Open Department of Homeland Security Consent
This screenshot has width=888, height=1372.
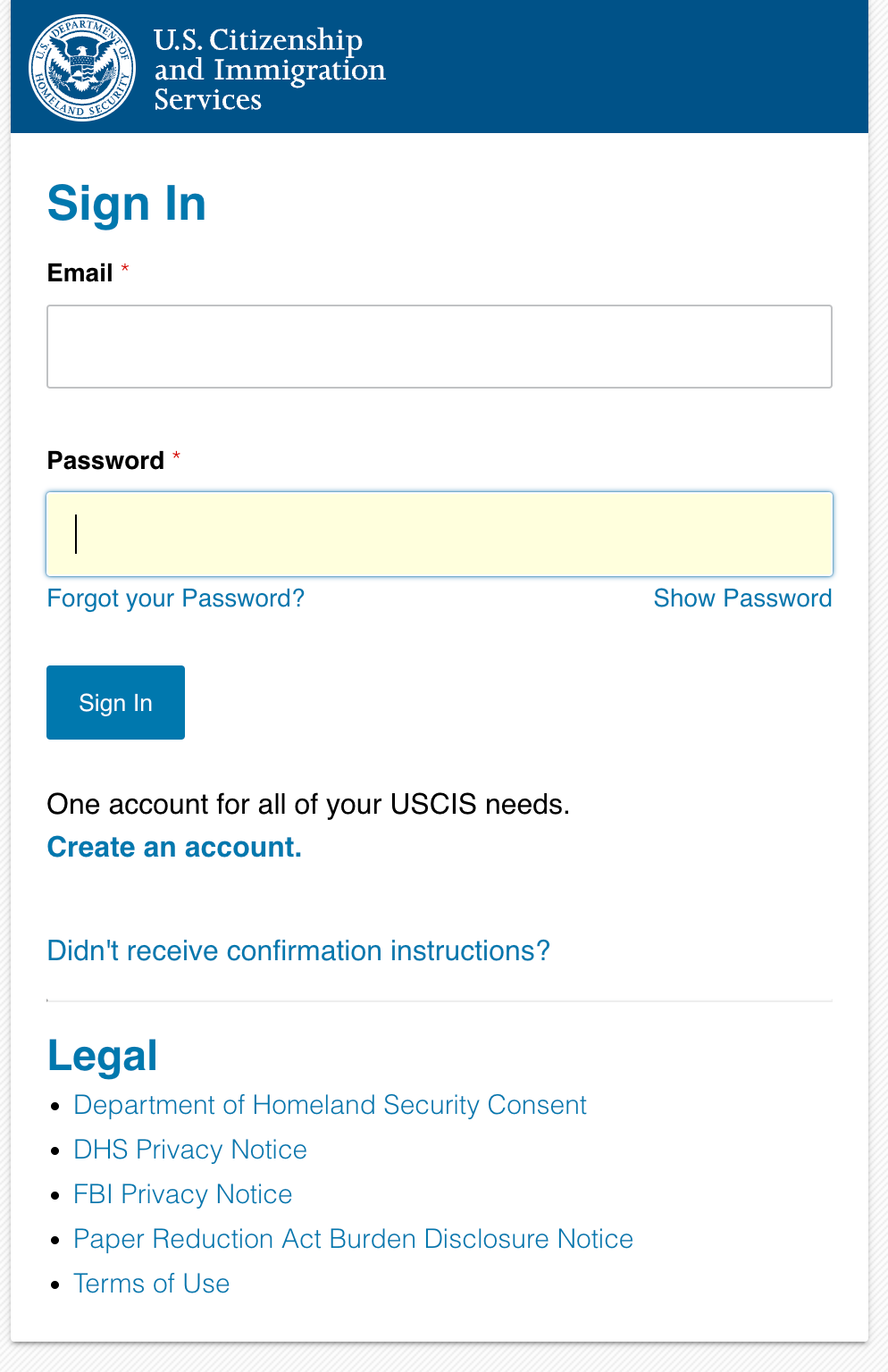tap(330, 1105)
